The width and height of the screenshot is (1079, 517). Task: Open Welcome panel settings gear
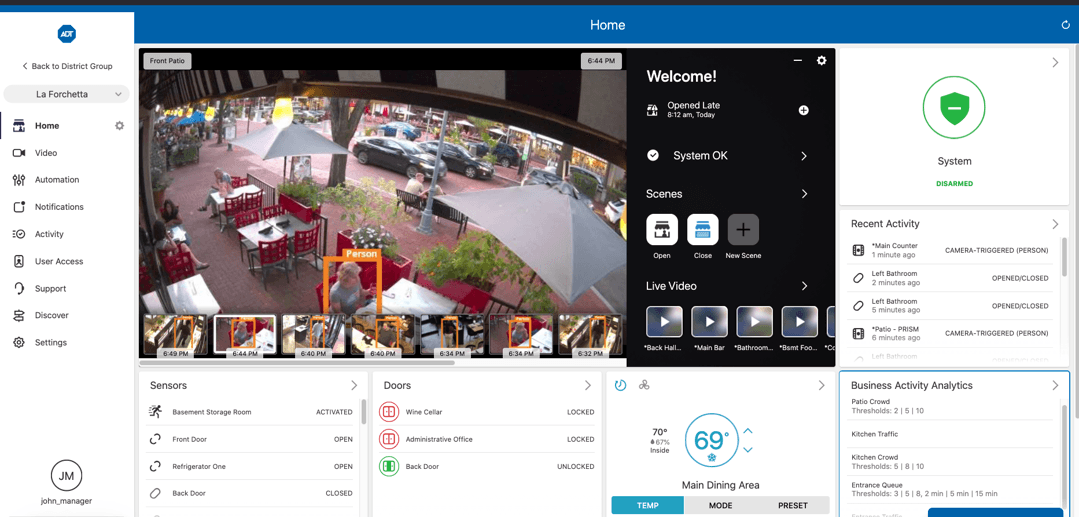[821, 61]
